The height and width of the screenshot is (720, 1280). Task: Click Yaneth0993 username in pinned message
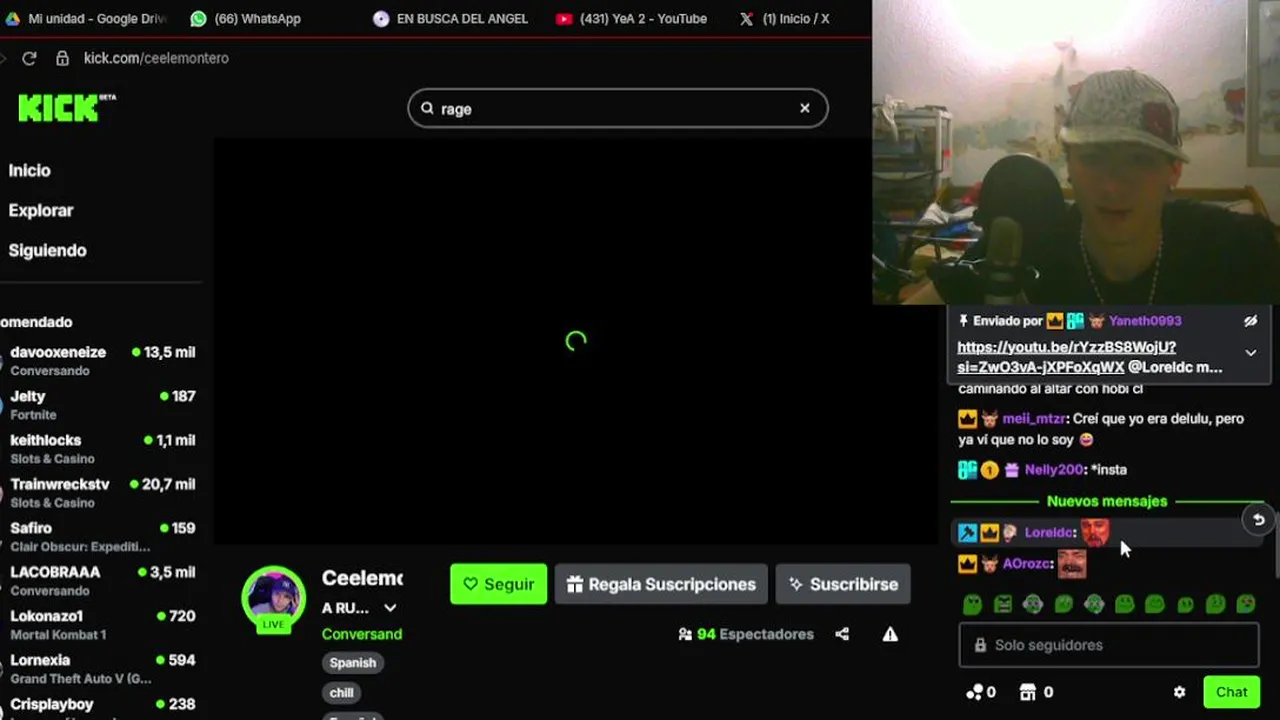1145,321
